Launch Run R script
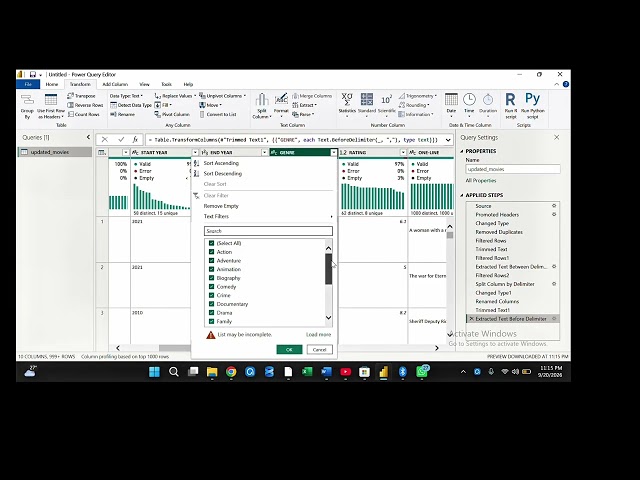This screenshot has width=640, height=480. [x=511, y=106]
